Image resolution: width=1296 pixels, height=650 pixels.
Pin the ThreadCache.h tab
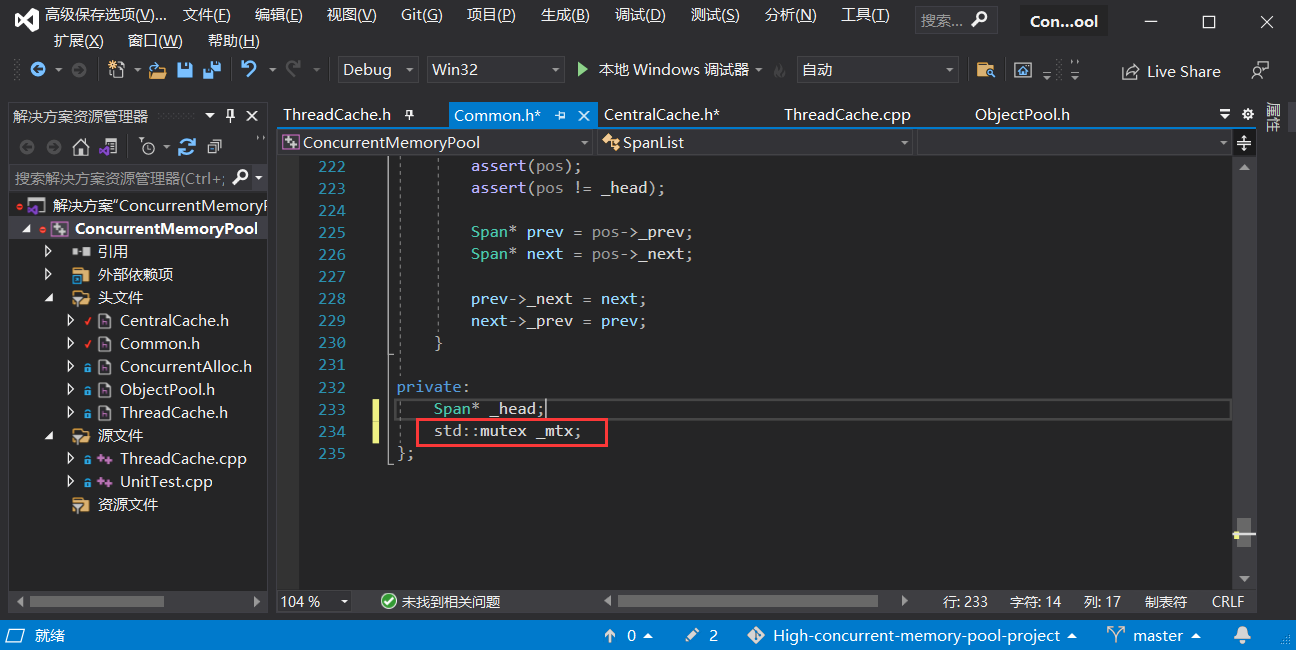tap(408, 115)
